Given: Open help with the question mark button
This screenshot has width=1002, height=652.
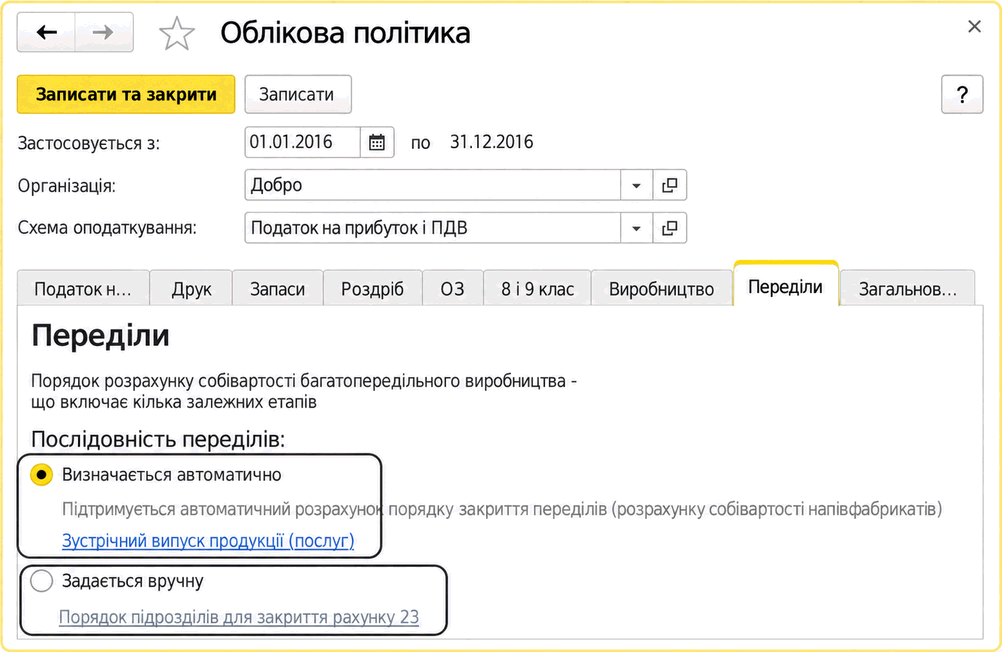Looking at the screenshot, I should [962, 95].
